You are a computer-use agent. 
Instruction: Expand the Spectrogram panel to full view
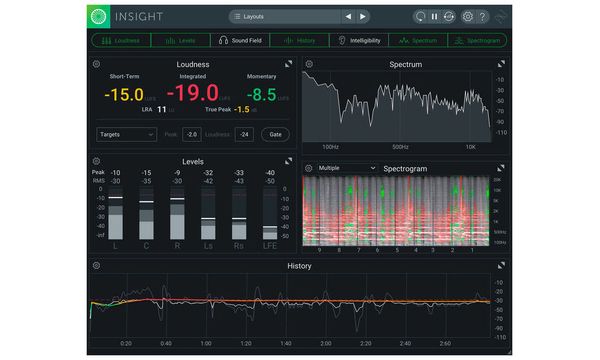point(501,168)
